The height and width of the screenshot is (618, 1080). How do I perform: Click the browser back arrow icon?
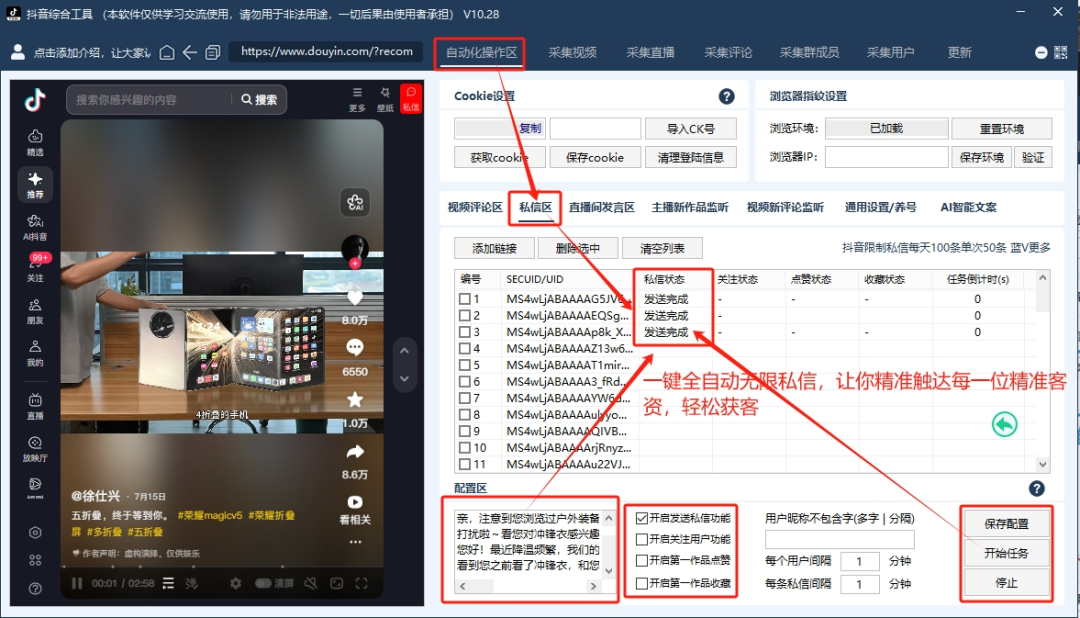pyautogui.click(x=190, y=52)
